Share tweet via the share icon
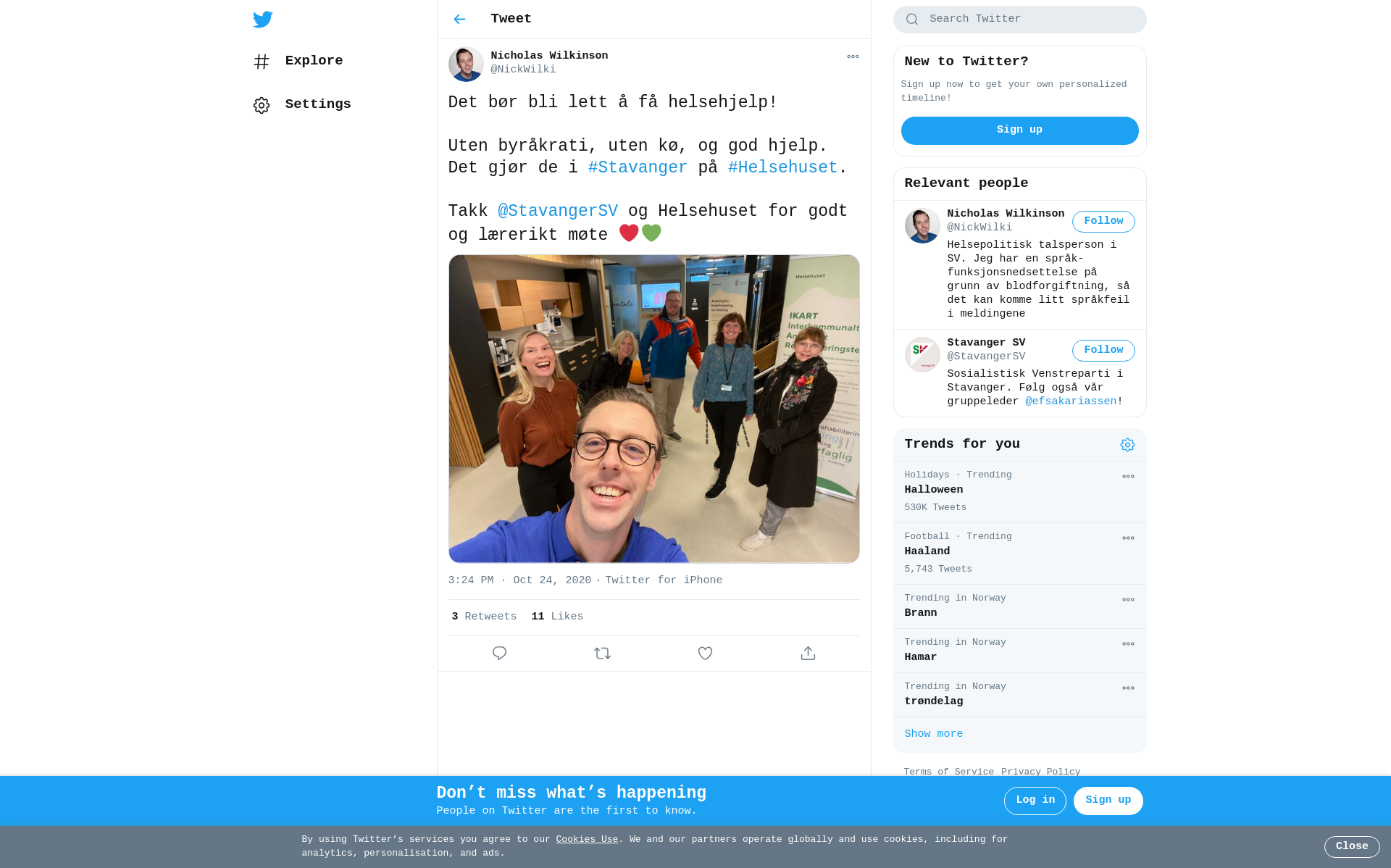Screen dimensions: 1391x868 point(808,654)
